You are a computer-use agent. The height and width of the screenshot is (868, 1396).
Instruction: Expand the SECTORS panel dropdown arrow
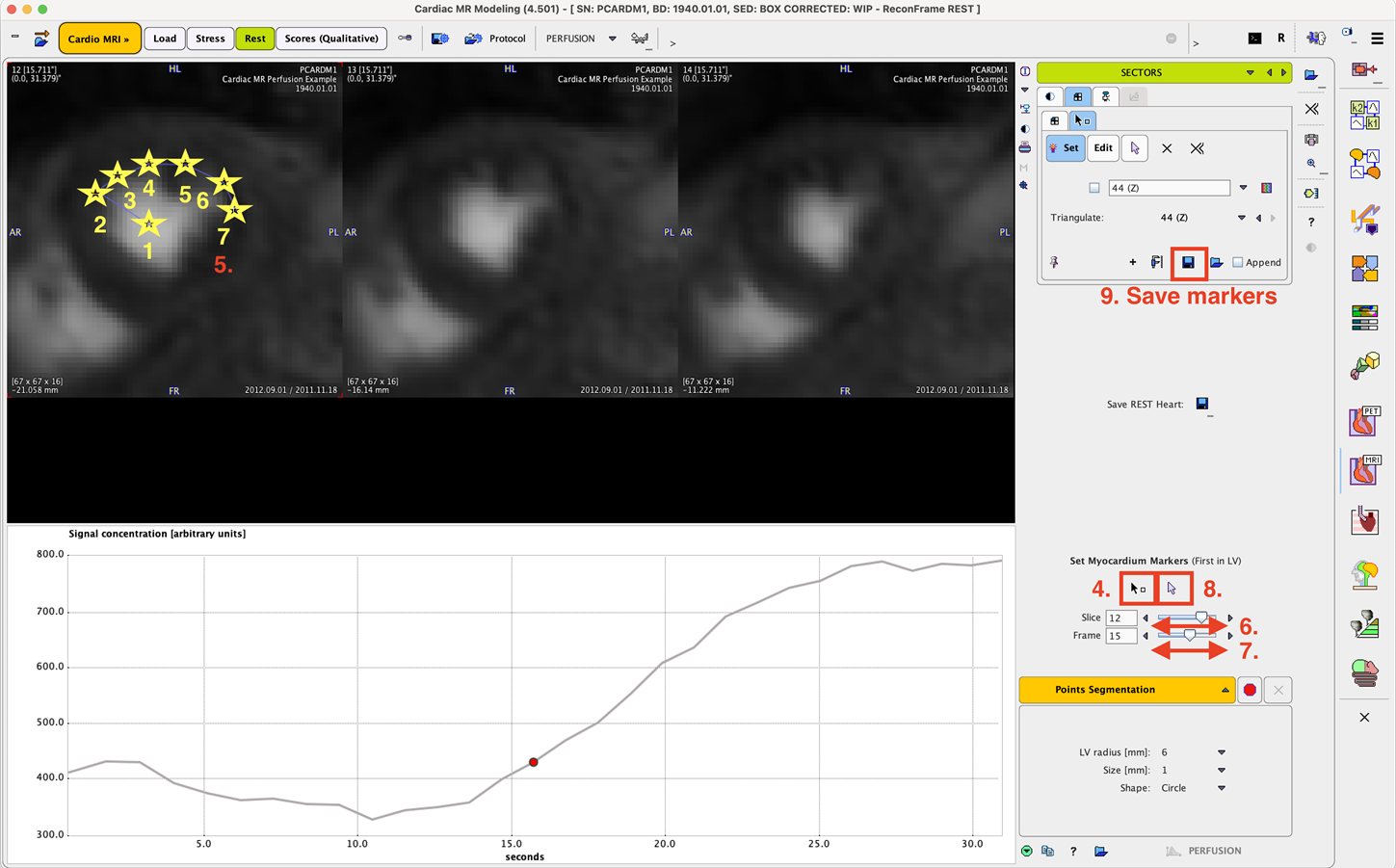tap(1251, 72)
